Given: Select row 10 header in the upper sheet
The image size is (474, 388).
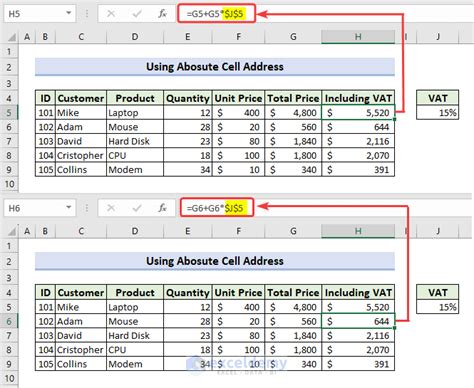Looking at the screenshot, I should pos(9,184).
